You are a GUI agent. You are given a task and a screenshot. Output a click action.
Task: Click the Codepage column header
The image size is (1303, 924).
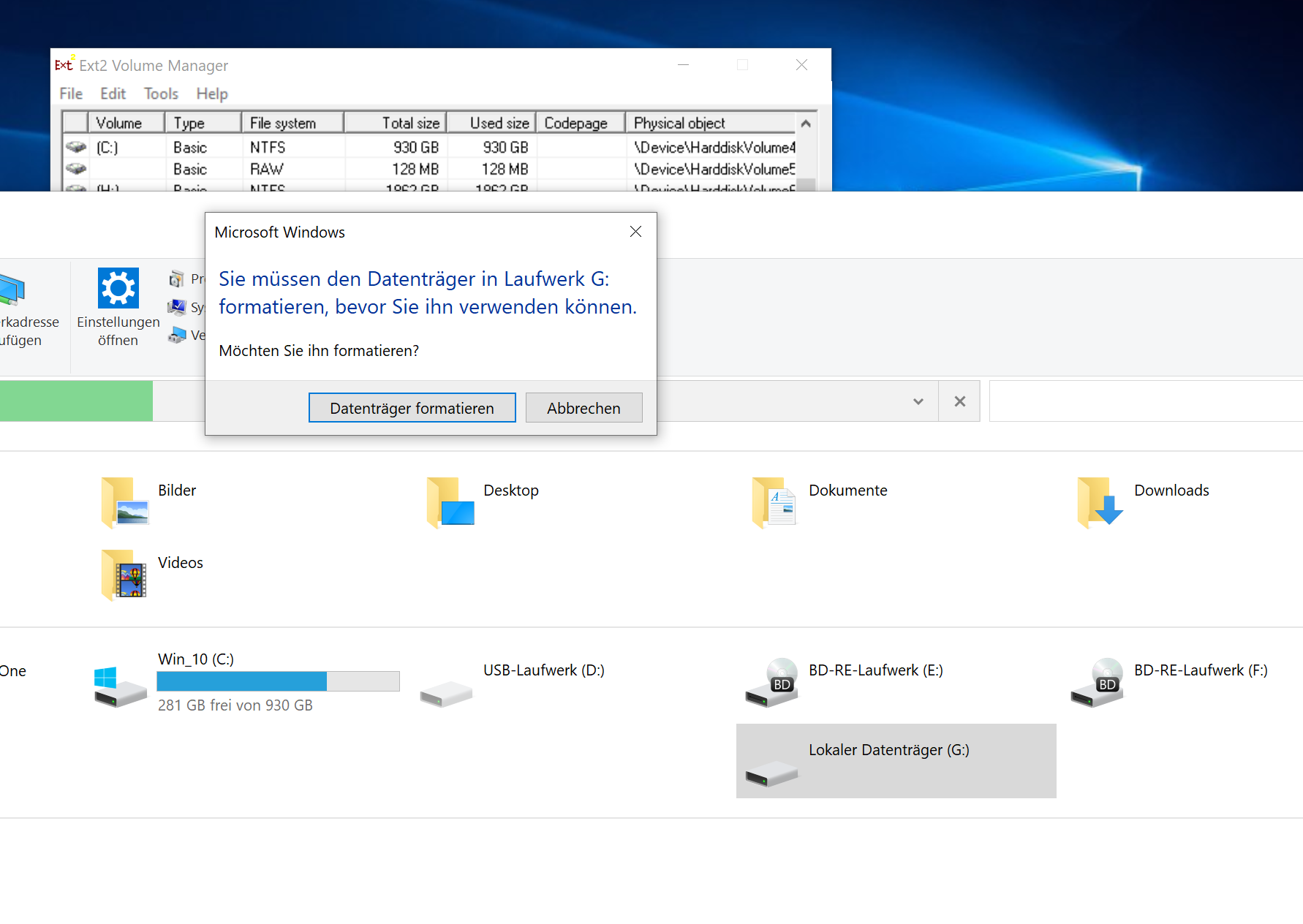pos(581,123)
